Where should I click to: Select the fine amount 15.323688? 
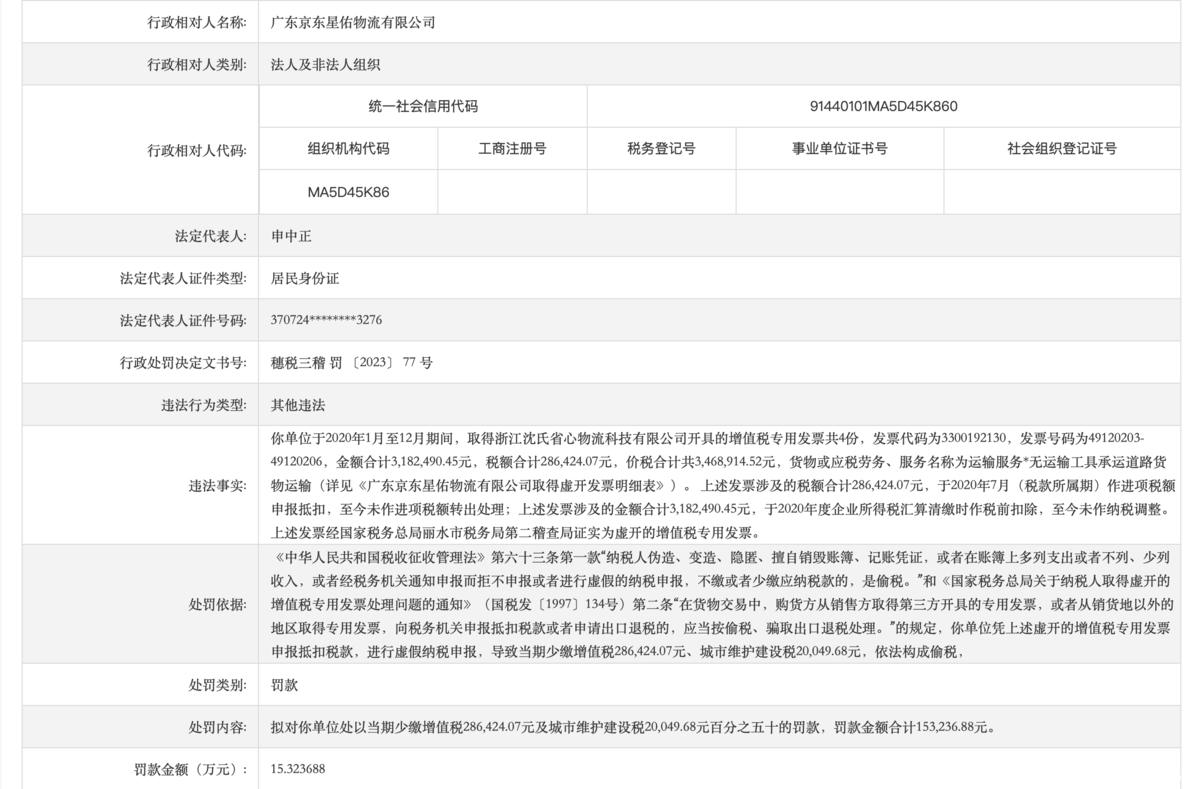(298, 769)
